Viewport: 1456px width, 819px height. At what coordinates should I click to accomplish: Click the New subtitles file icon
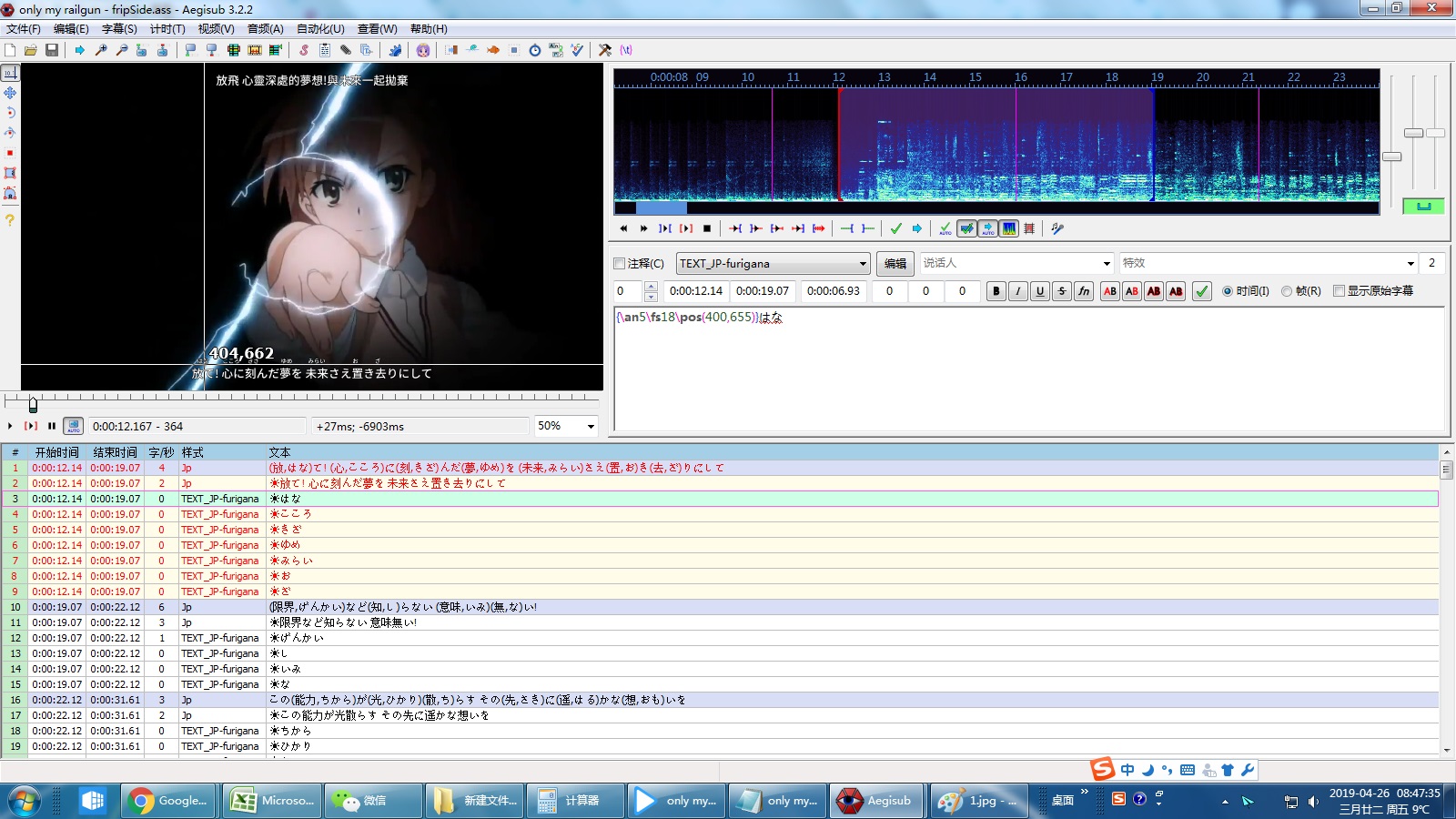click(10, 50)
